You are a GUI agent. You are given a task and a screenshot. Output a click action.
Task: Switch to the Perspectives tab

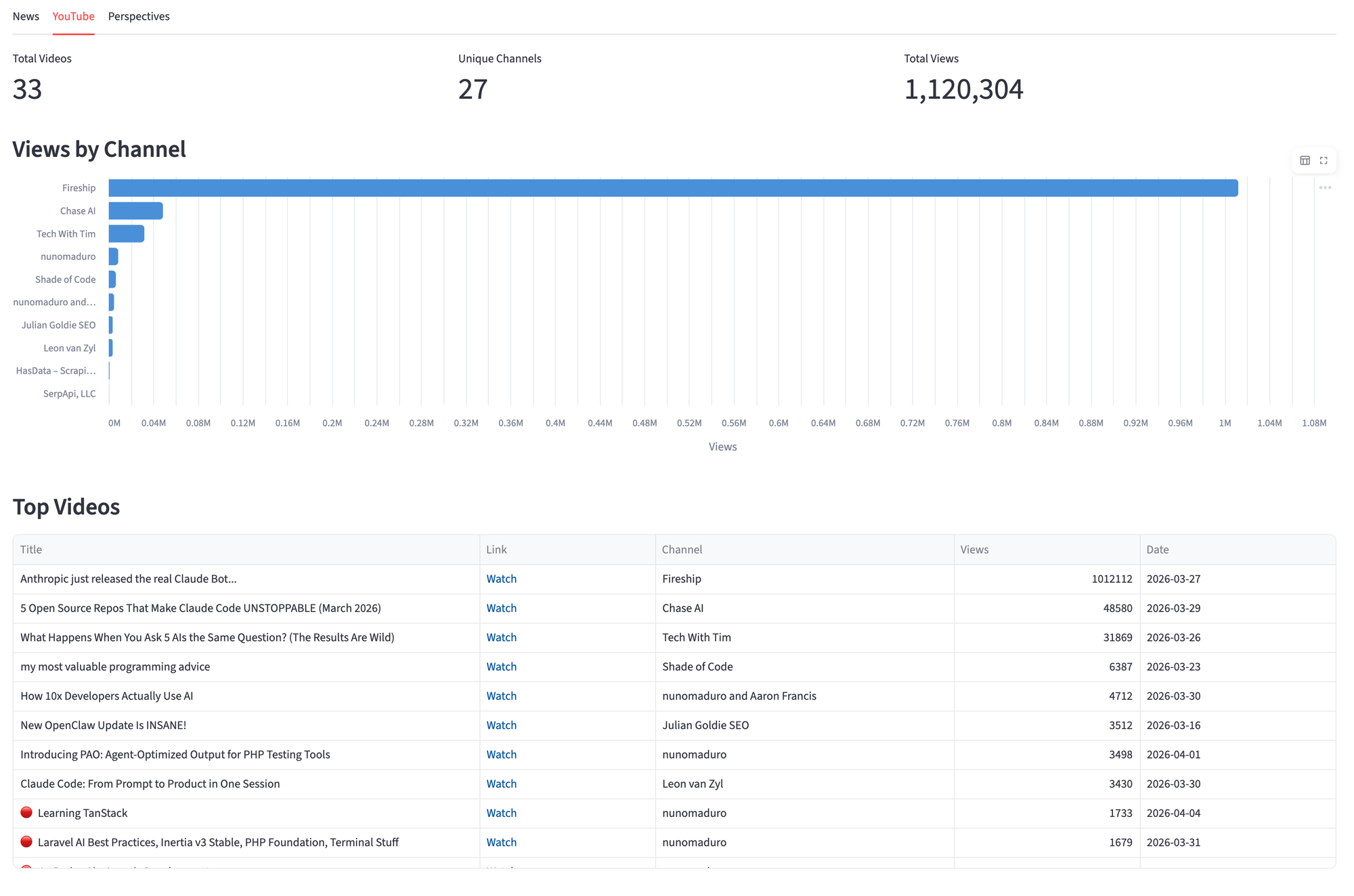coord(139,16)
